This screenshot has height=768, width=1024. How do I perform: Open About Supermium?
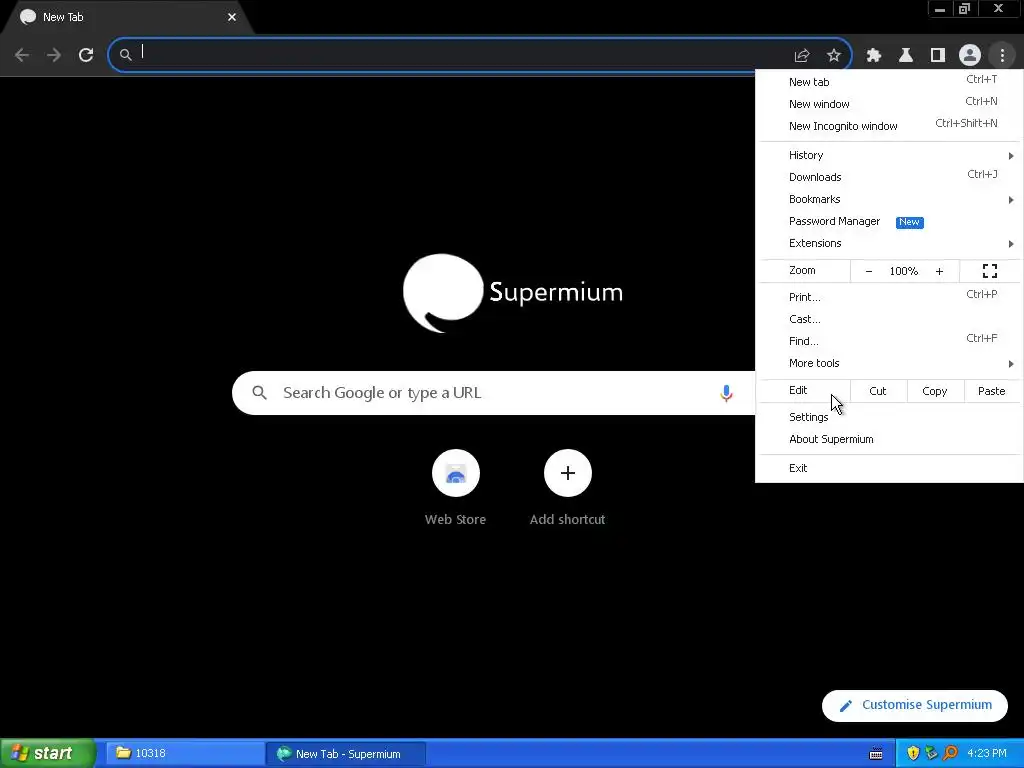(x=889, y=440)
